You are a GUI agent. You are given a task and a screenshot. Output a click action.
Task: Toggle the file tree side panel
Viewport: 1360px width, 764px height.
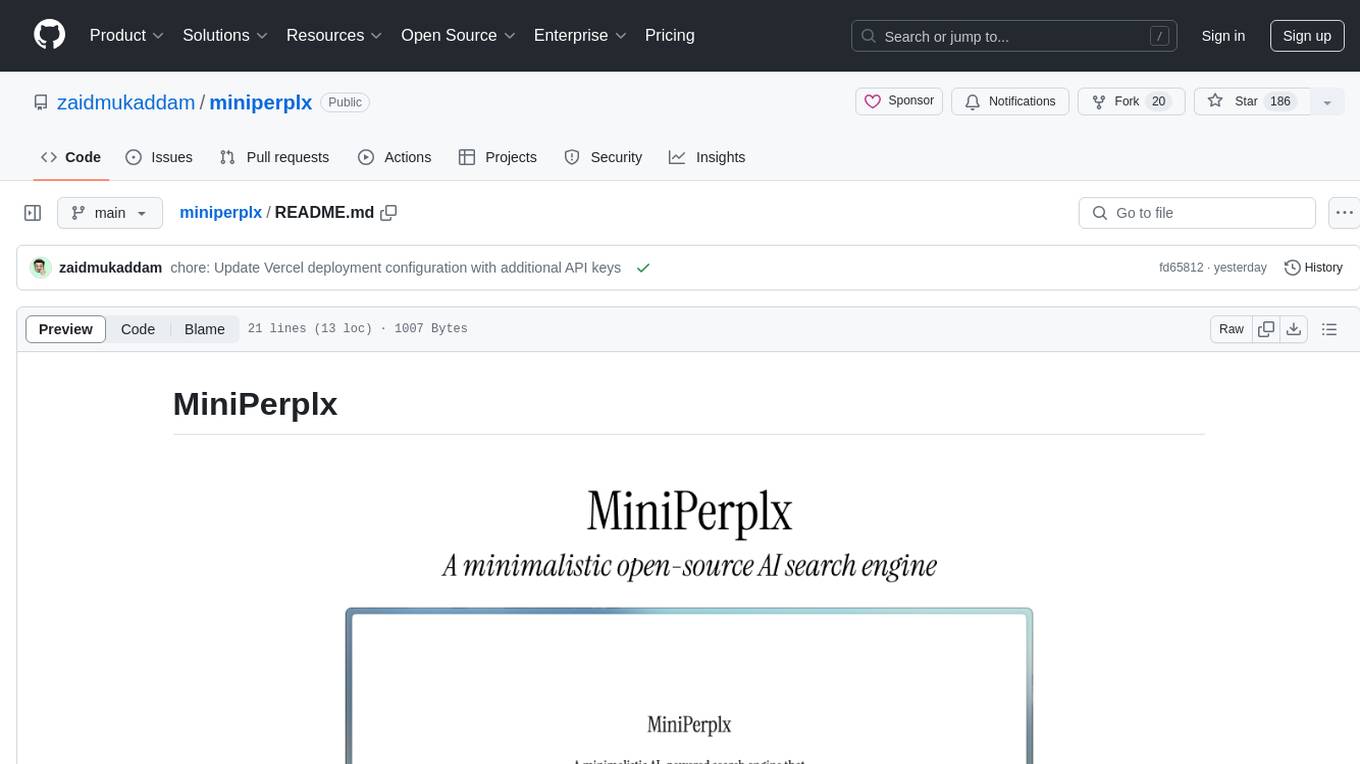click(x=33, y=213)
